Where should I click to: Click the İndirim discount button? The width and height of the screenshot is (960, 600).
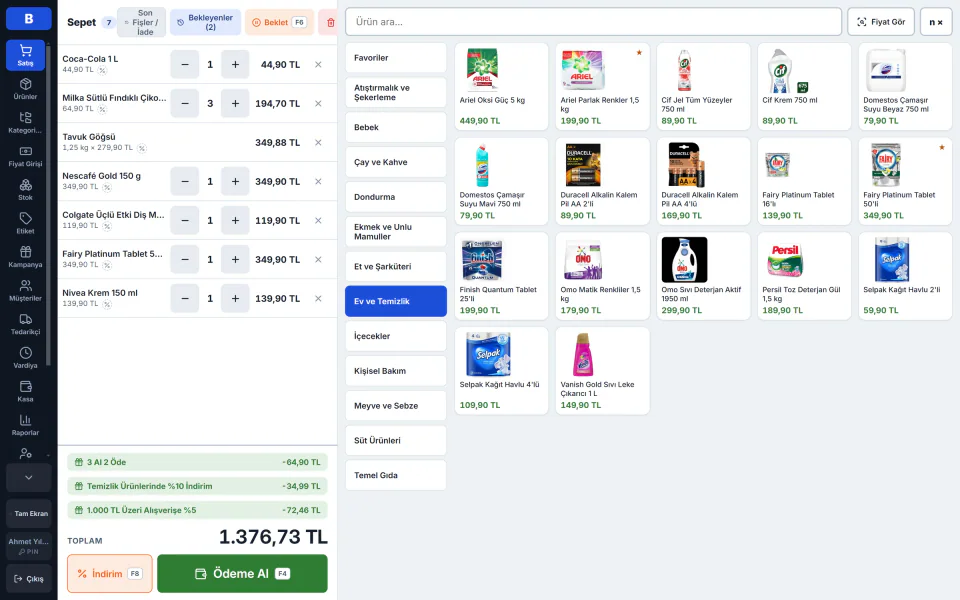[110, 574]
